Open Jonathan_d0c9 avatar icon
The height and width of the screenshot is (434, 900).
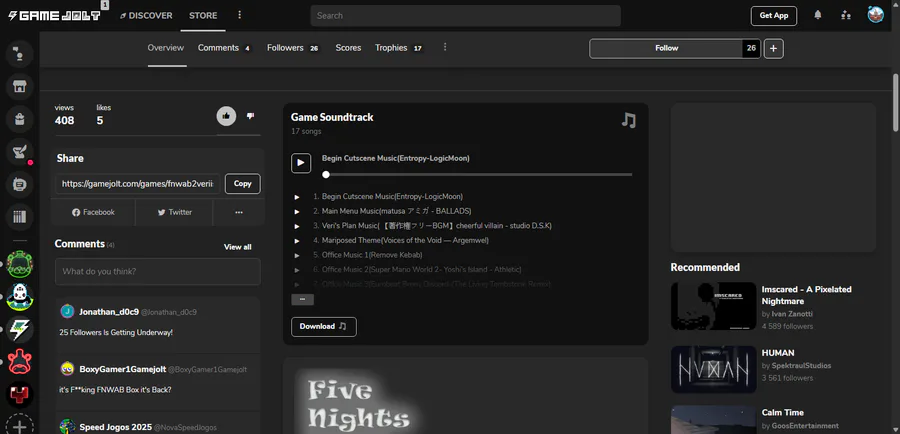pyautogui.click(x=67, y=311)
